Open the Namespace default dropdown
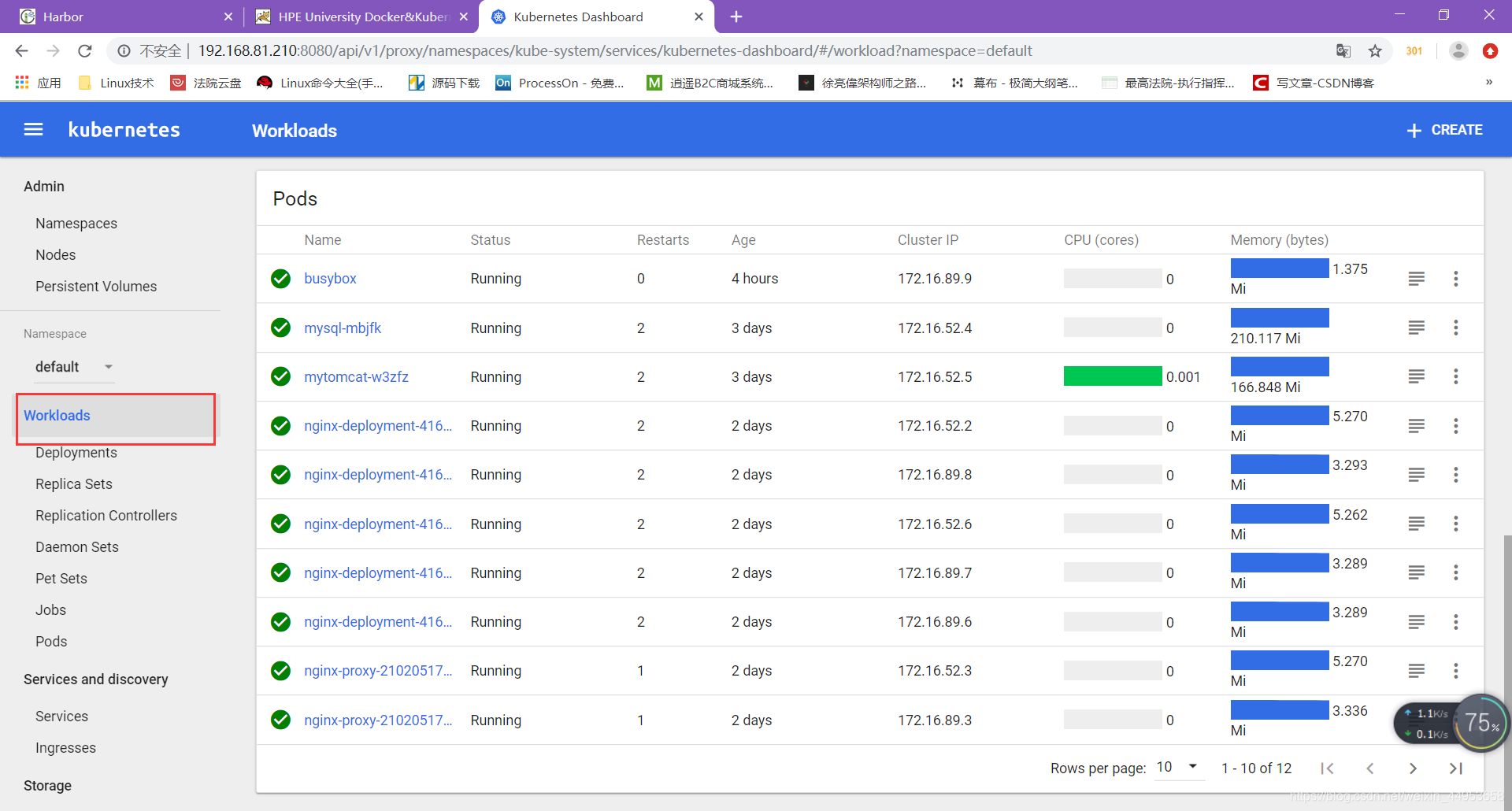The height and width of the screenshot is (811, 1512). (75, 367)
